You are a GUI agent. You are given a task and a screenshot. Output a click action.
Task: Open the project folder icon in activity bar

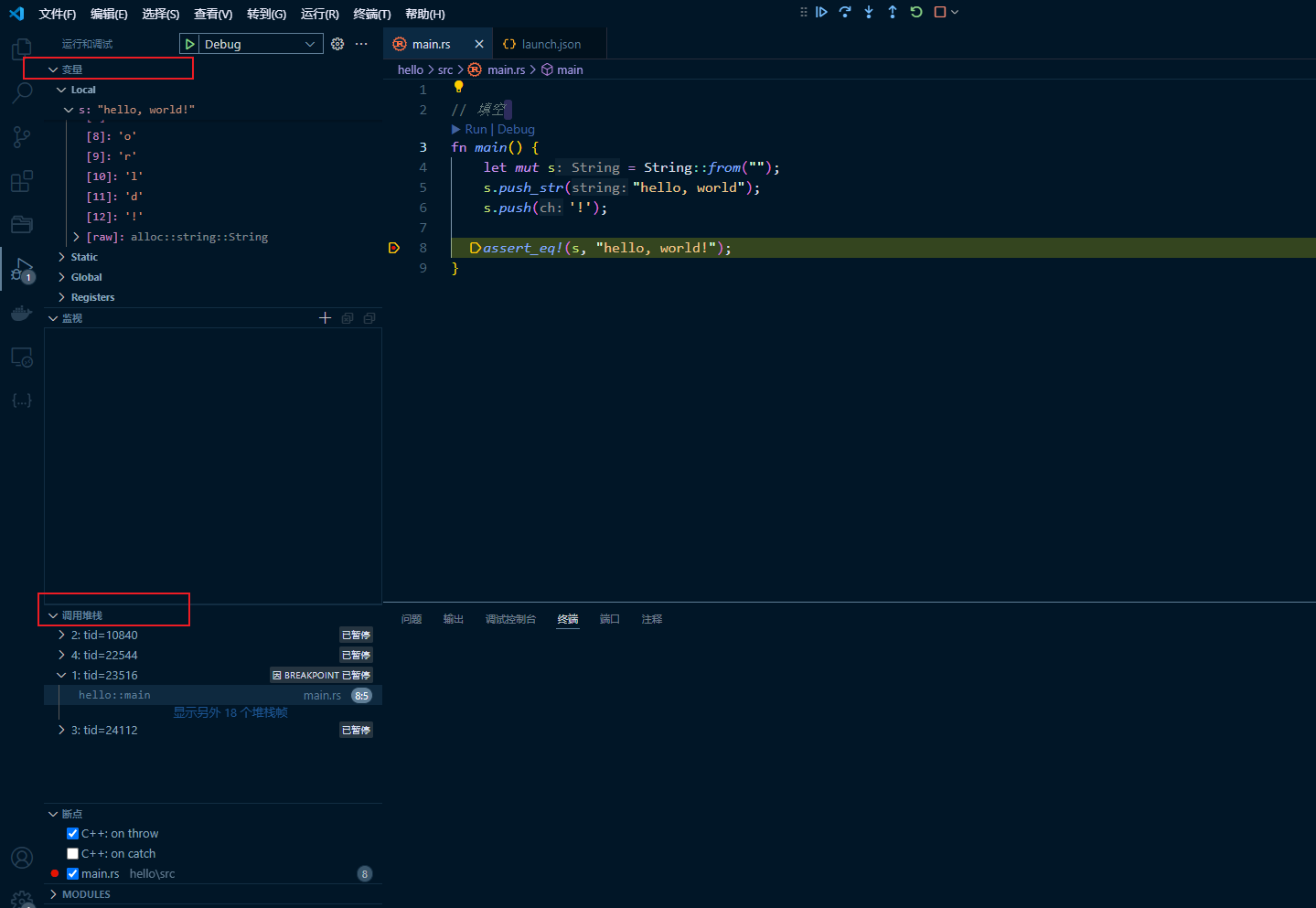(22, 225)
